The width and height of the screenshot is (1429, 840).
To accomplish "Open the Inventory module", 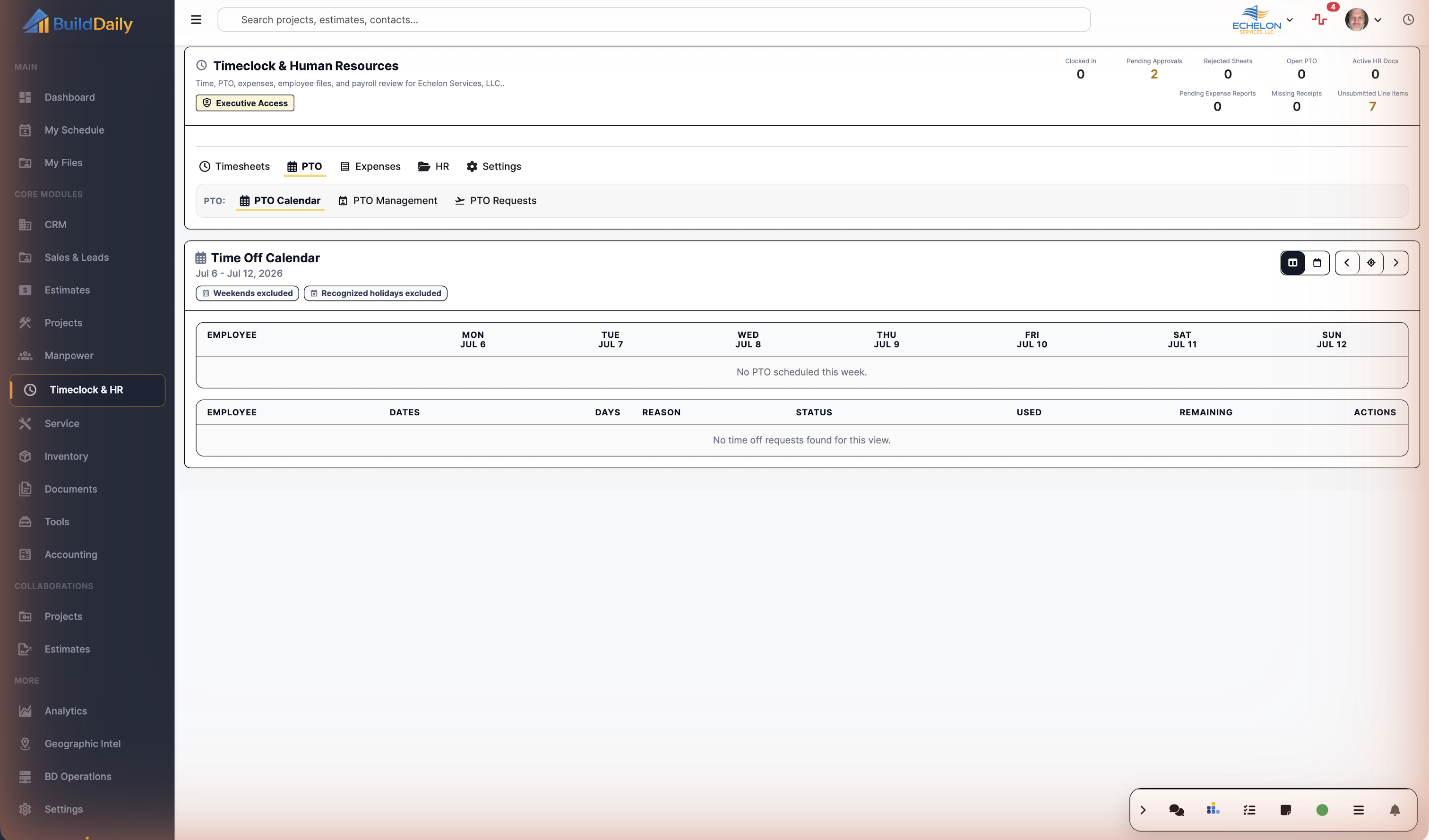I will pyautogui.click(x=87, y=456).
